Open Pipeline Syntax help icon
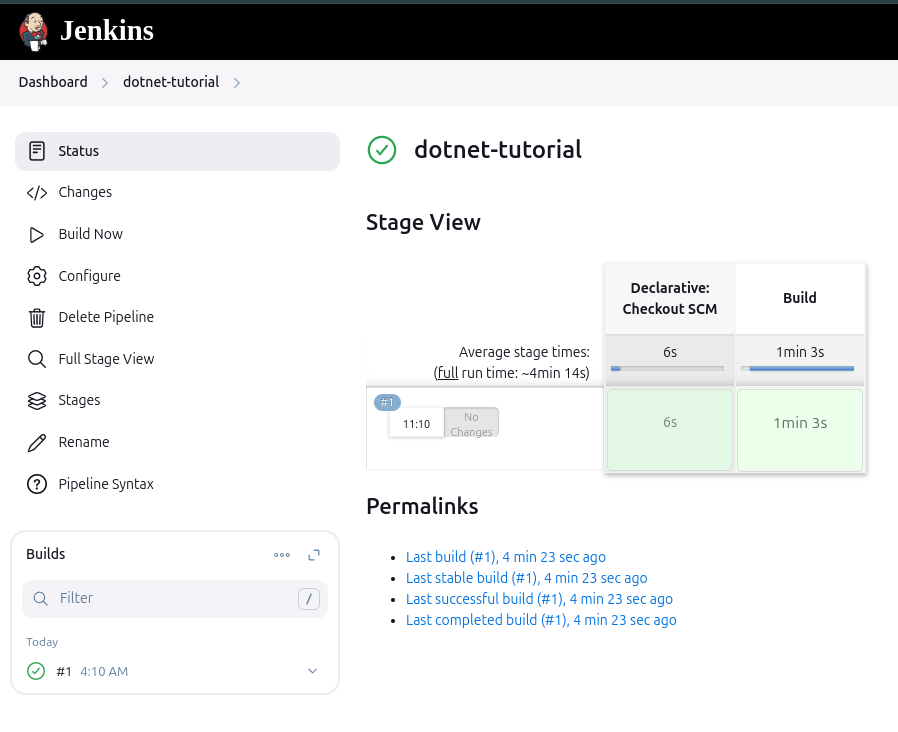898x732 pixels. tap(37, 484)
